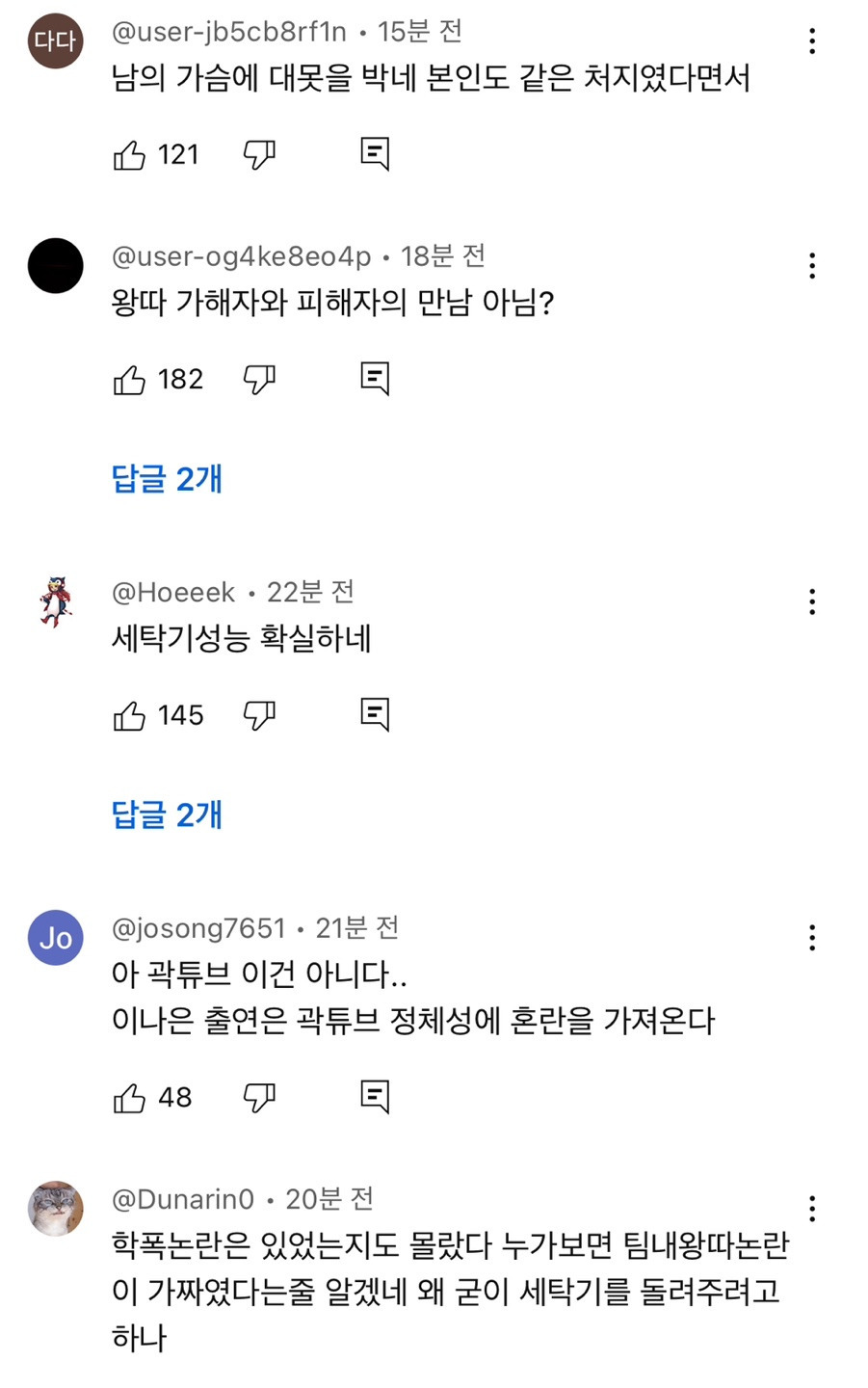Click @Hoeeek's profile avatar
868x1388 pixels.
coord(55,601)
